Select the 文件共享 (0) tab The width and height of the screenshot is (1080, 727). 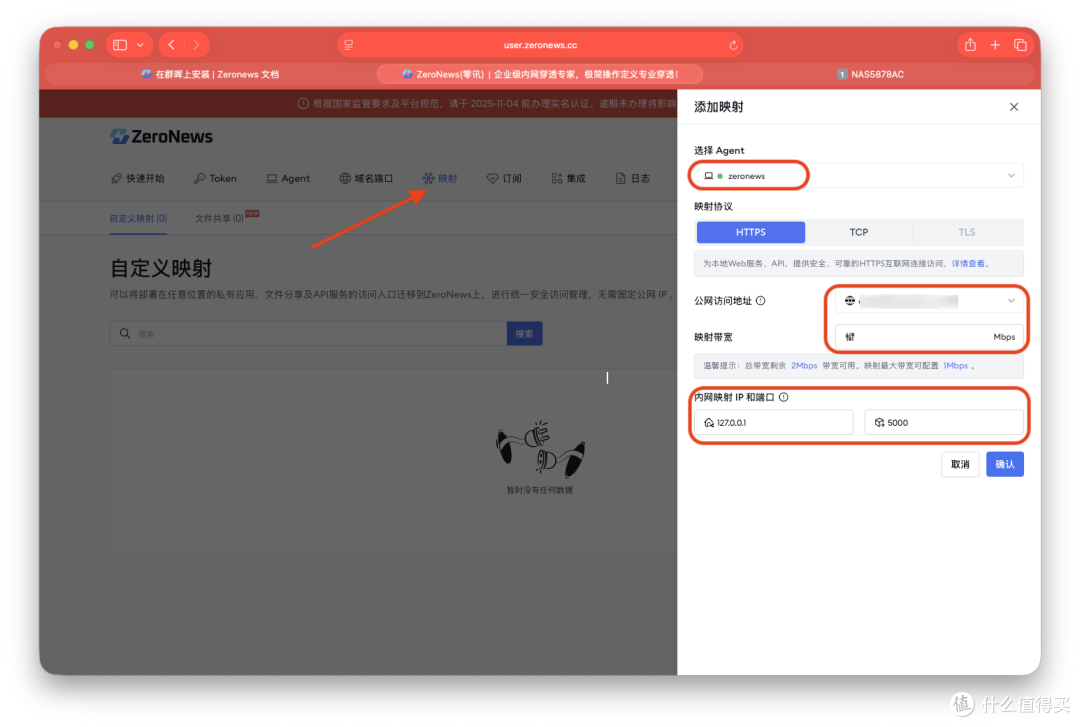(219, 218)
